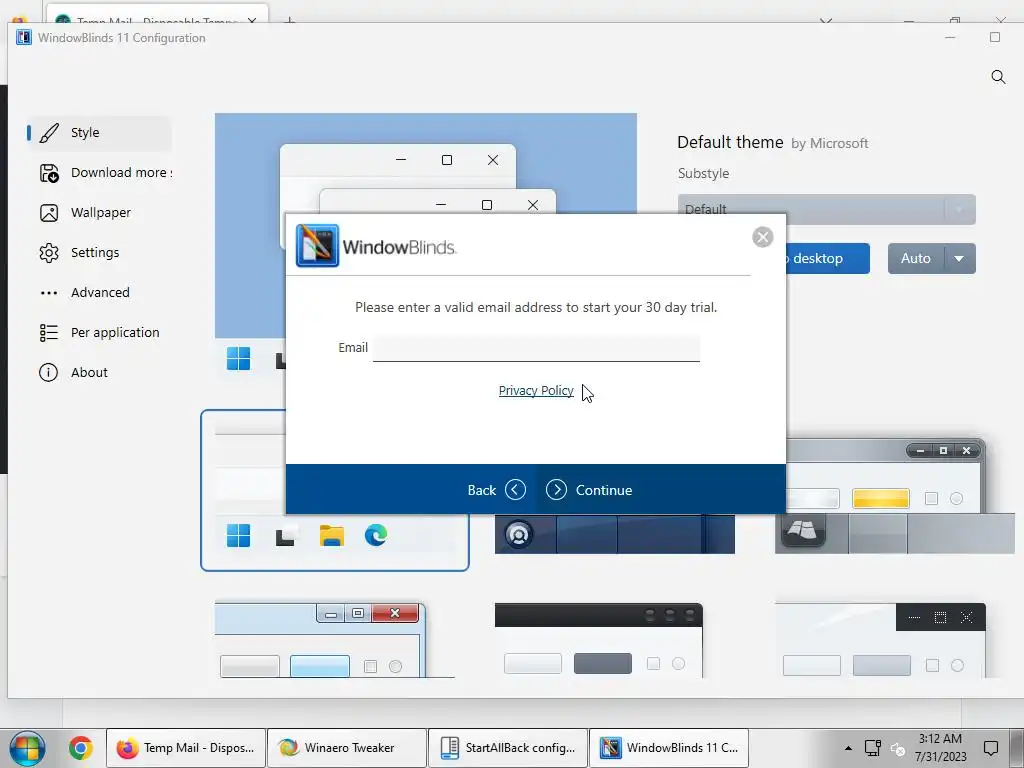Open the notification center icon

pos(991,748)
